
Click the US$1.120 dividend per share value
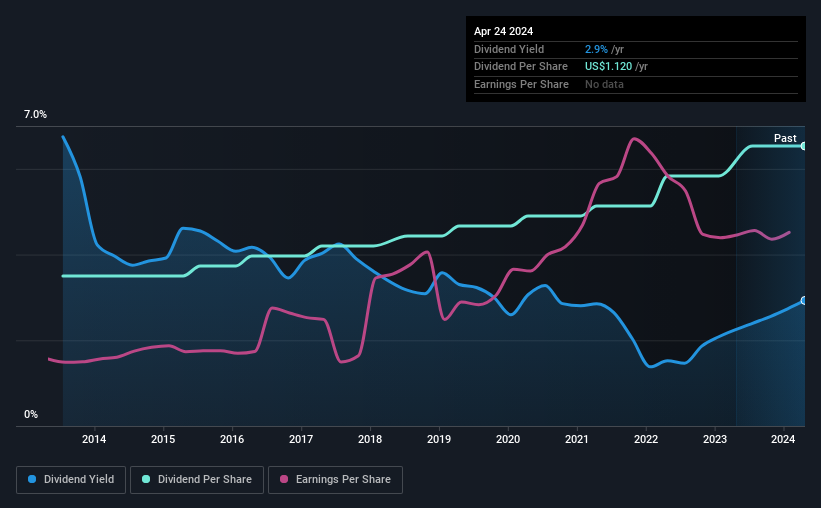tap(608, 67)
